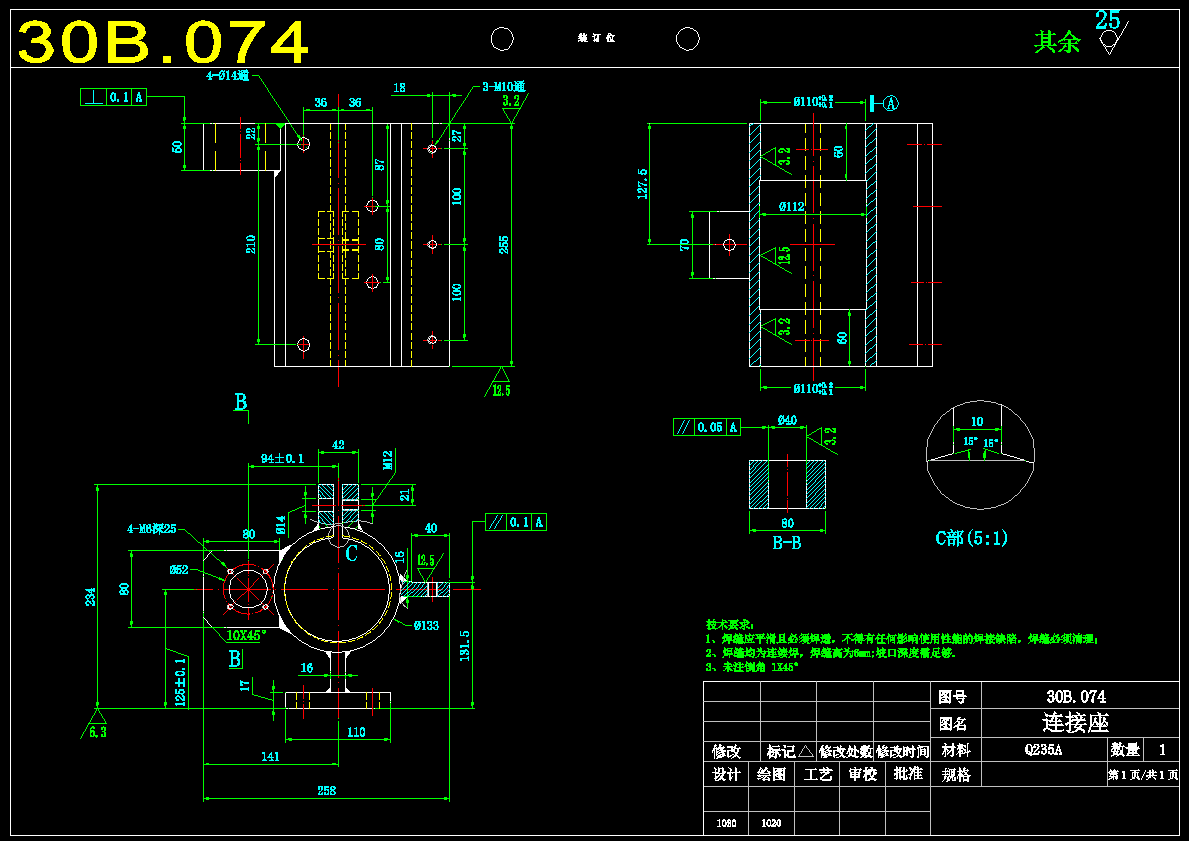Click the 22 dimension text
The width and height of the screenshot is (1189, 841).
pos(250,133)
